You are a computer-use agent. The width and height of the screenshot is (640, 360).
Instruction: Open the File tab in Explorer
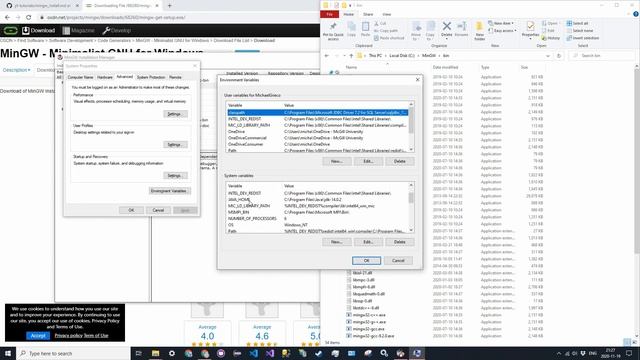(329, 14)
